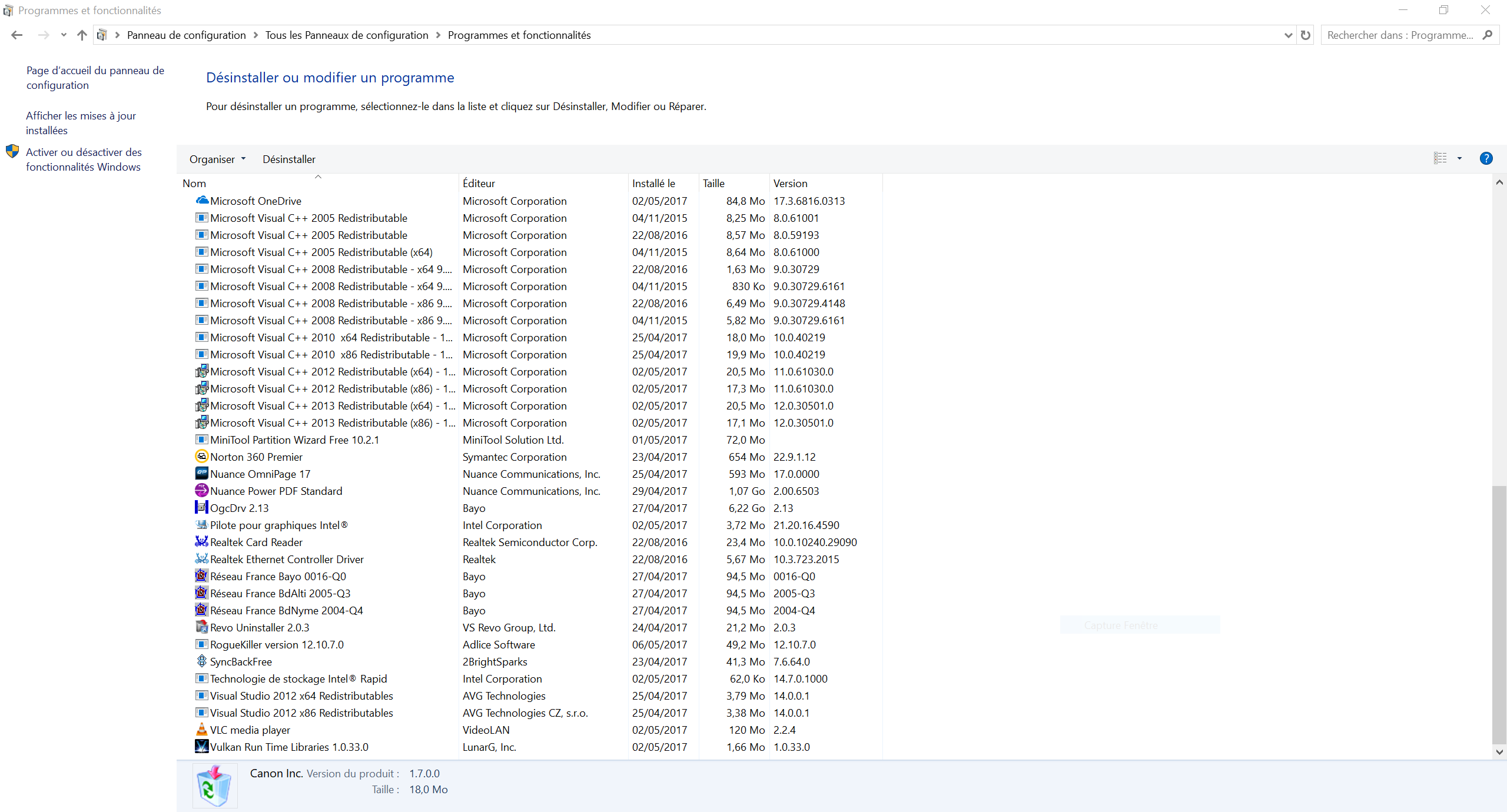Screen dimensions: 1507x812
Task: Click the Réseau France BdNyme 2004-Q4 icon
Action: (202, 610)
